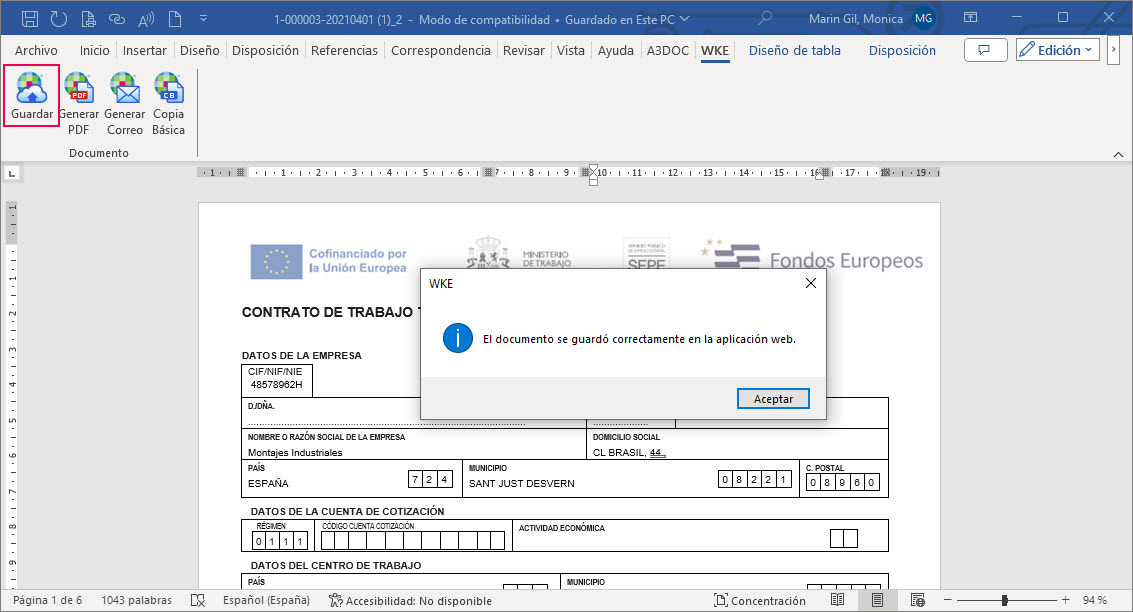This screenshot has width=1133, height=612.
Task: Click the tab selector L ruler button
Action: point(12,173)
